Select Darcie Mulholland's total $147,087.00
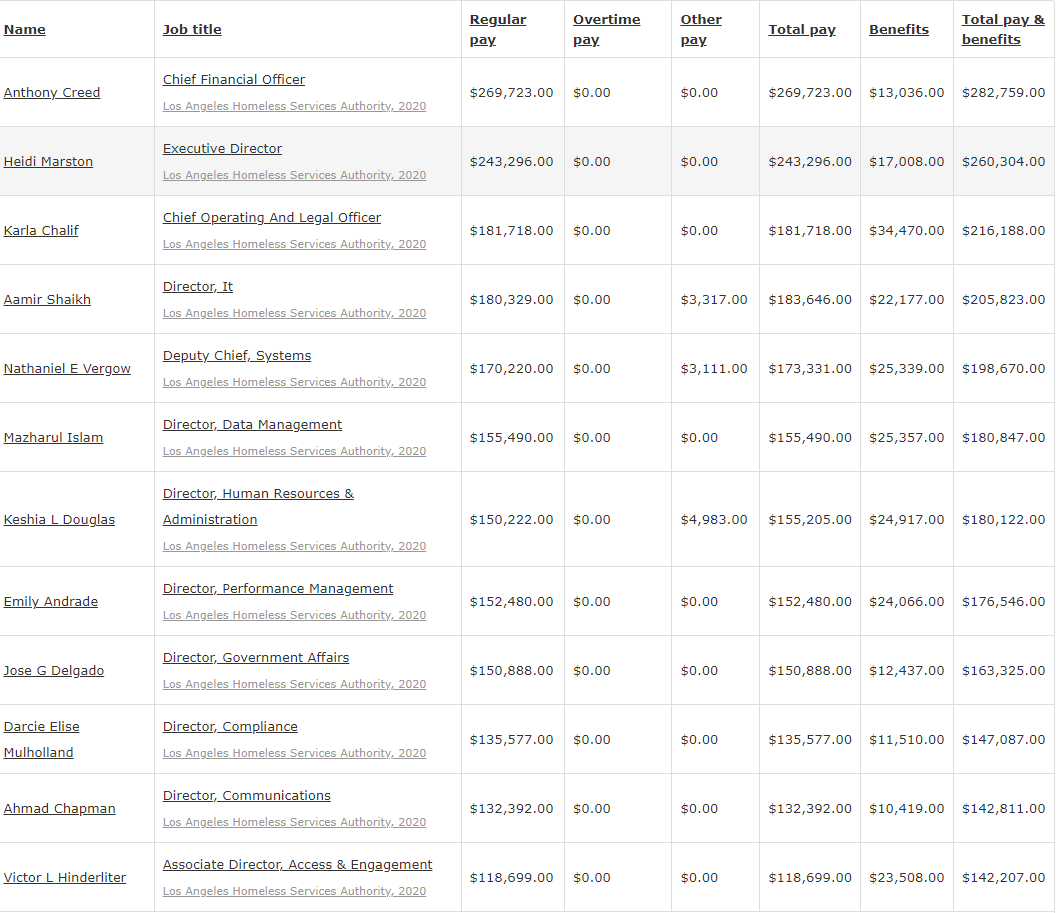Viewport: 1062px width, 913px height. point(1003,740)
